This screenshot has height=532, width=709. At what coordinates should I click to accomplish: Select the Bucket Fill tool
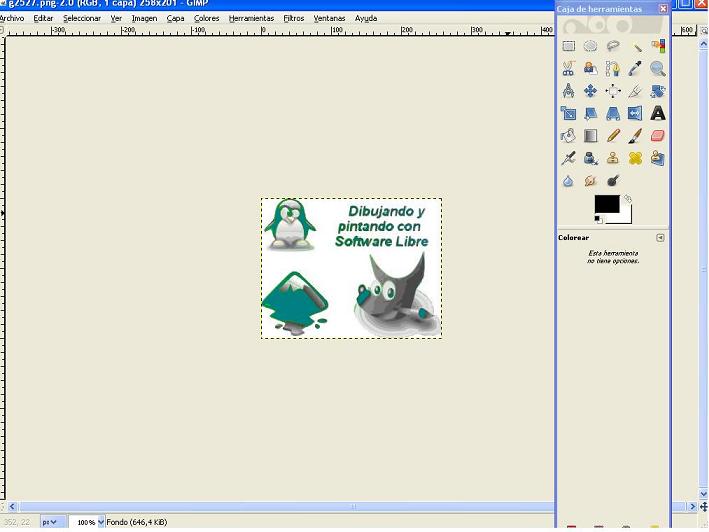click(568, 136)
